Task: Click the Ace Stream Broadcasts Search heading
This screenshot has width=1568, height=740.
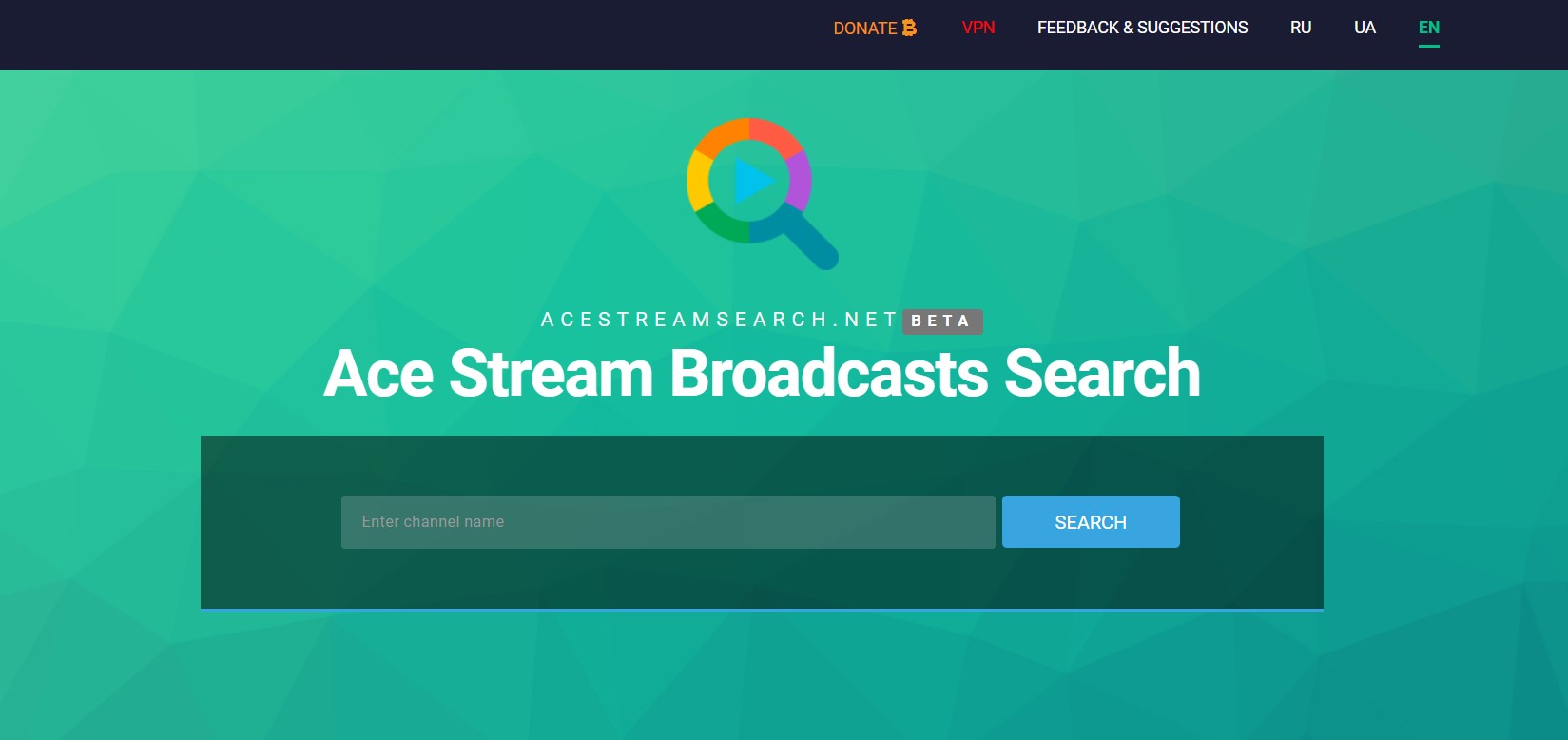Action: click(x=762, y=373)
